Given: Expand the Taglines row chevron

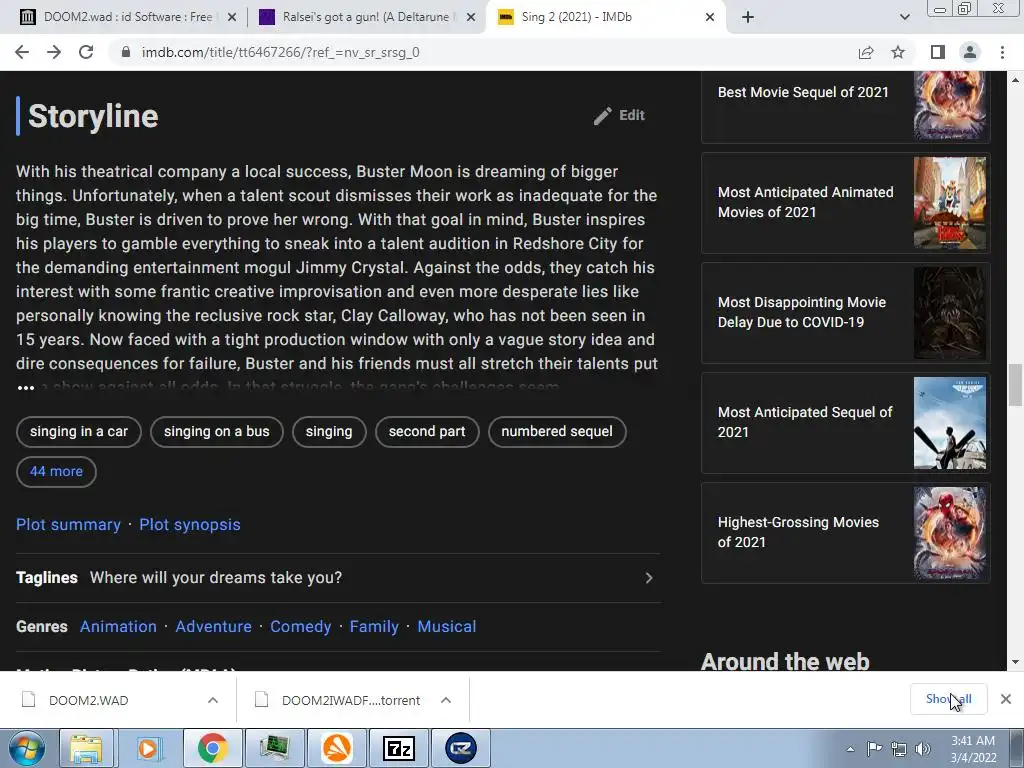Looking at the screenshot, I should tap(648, 578).
